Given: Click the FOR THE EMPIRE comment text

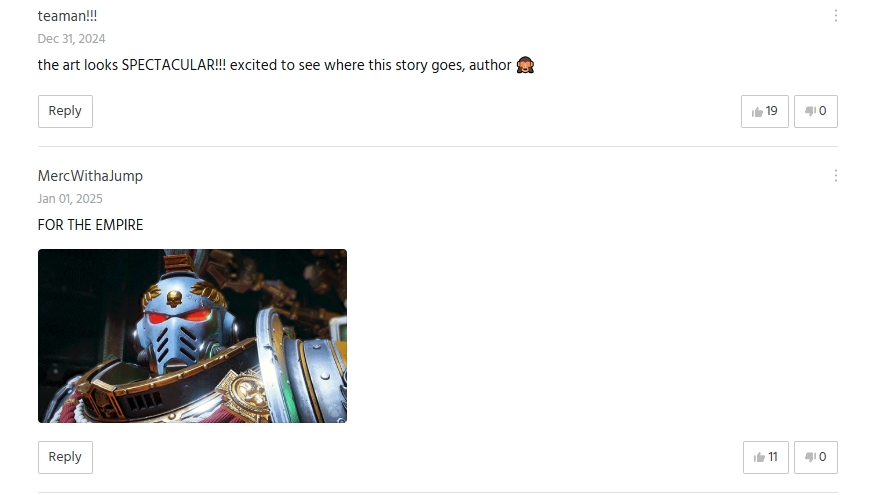Looking at the screenshot, I should [90, 225].
